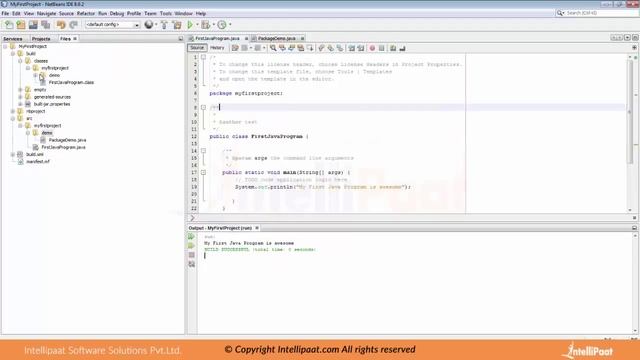Open the default config dropdown
The image size is (640, 360).
[112, 25]
